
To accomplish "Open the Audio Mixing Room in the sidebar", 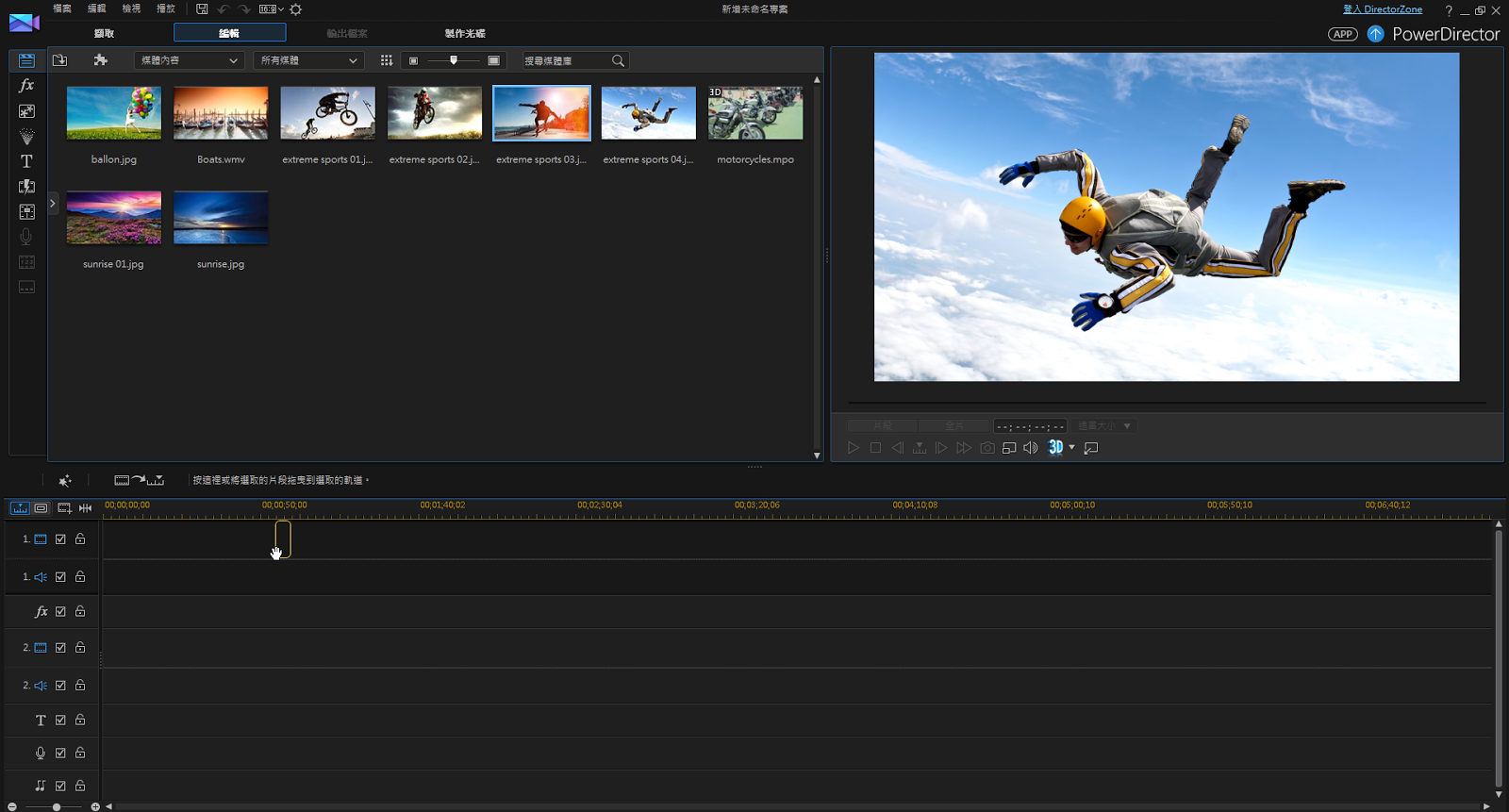I will click(x=26, y=212).
